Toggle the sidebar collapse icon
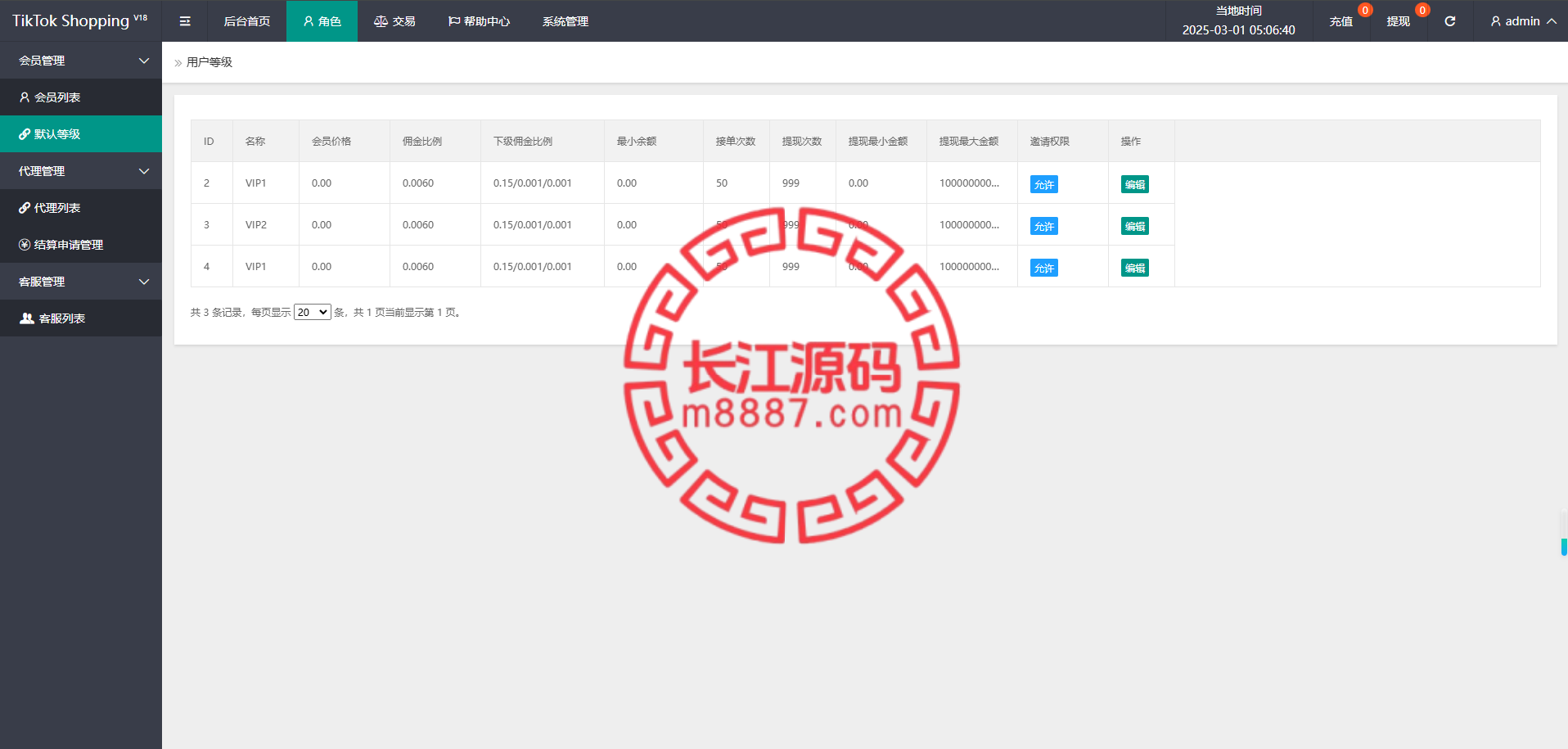This screenshot has width=1568, height=749. click(185, 21)
